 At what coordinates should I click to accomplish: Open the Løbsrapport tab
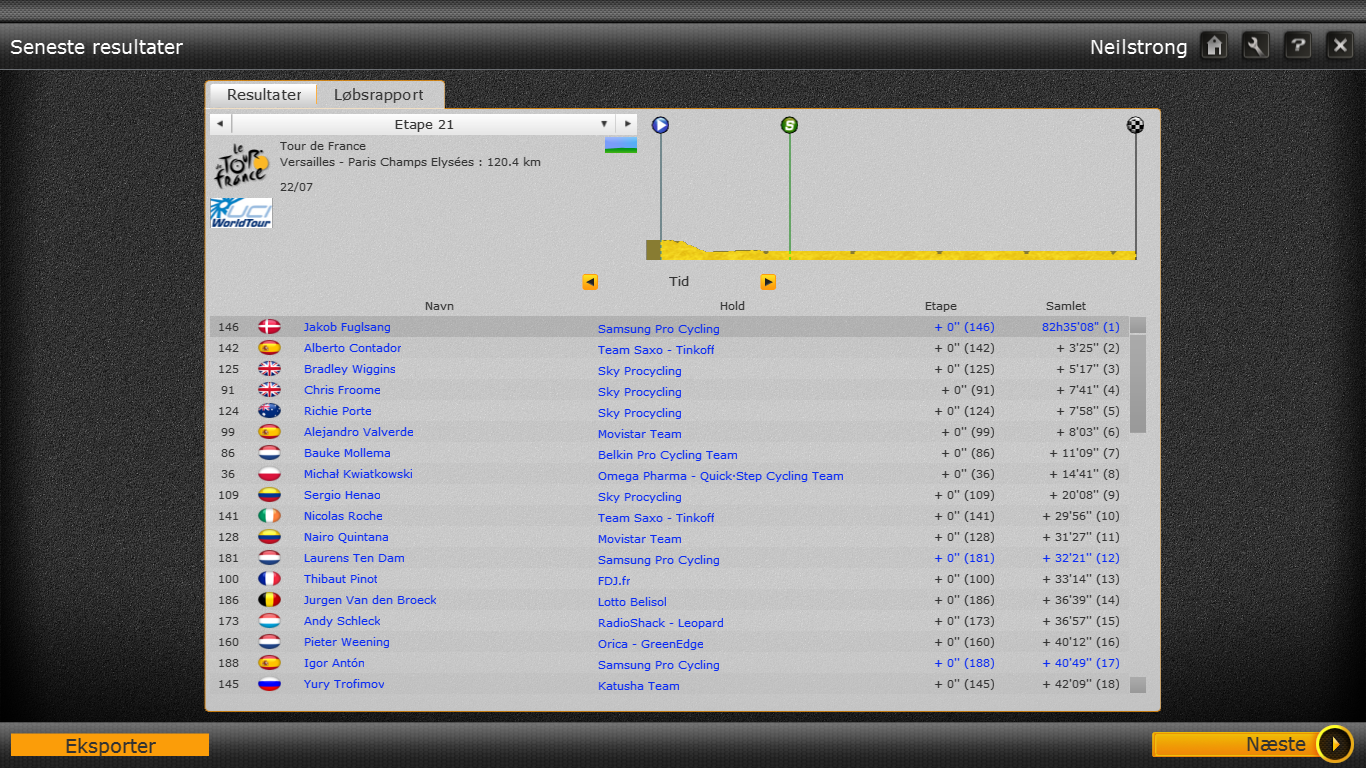pyautogui.click(x=379, y=95)
